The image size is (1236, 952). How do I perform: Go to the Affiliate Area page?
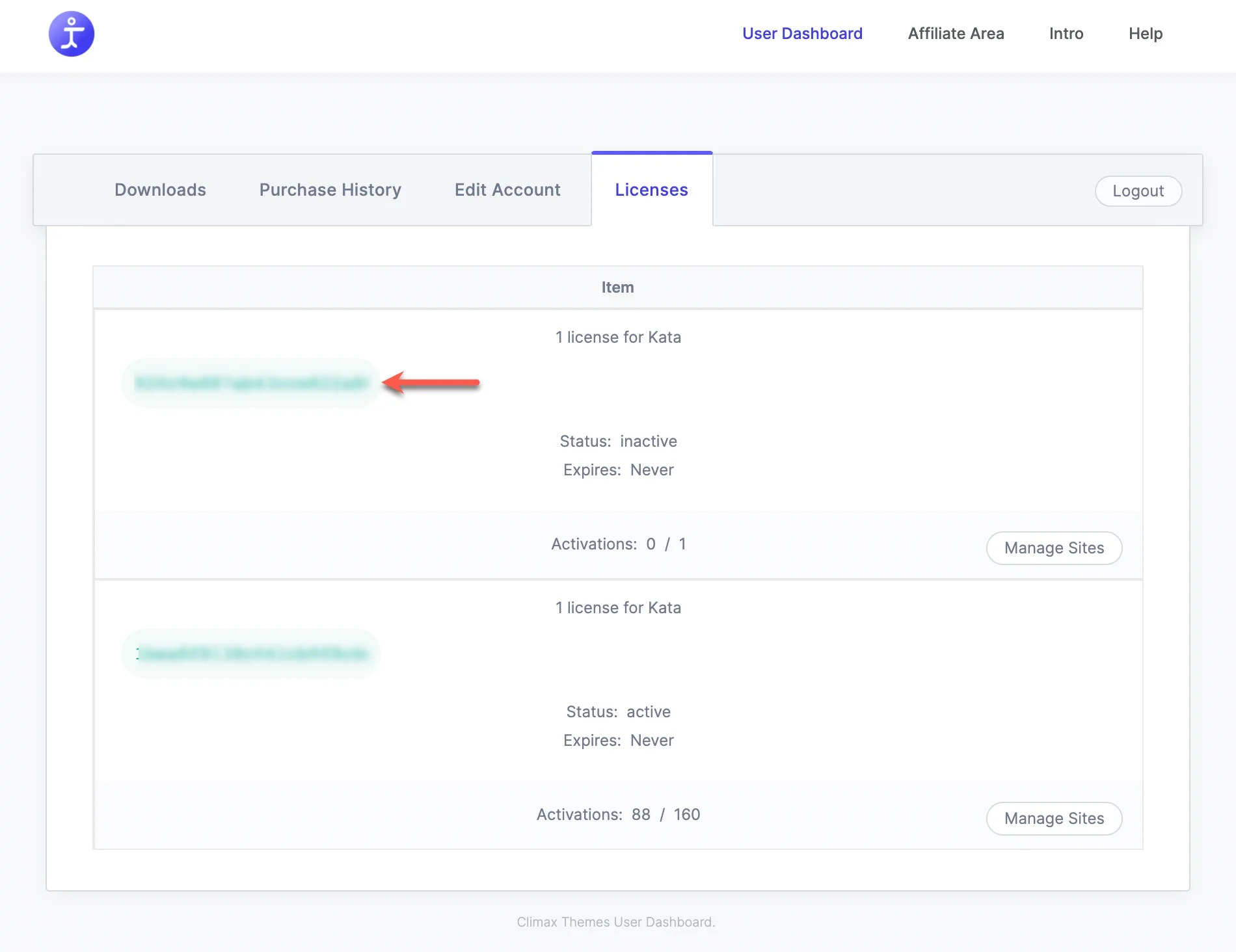pyautogui.click(x=956, y=34)
